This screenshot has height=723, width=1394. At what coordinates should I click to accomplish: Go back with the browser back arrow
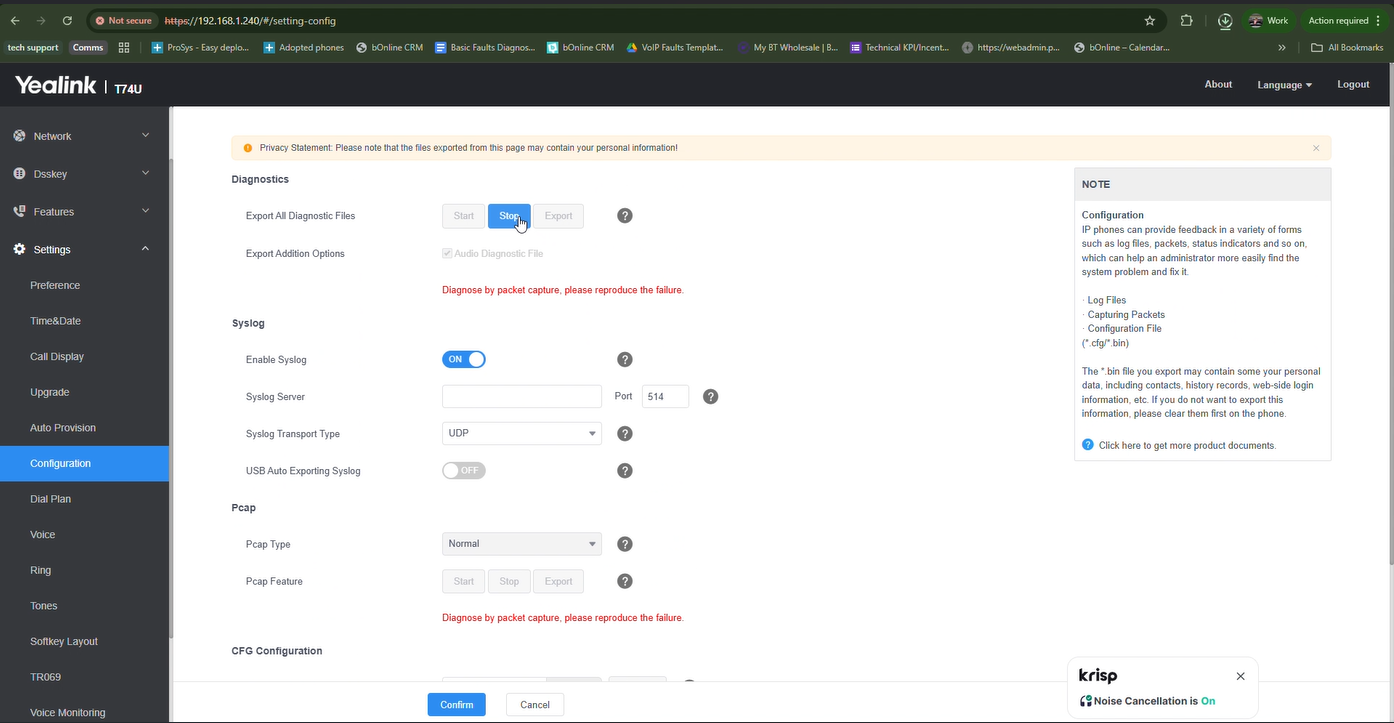coord(15,20)
